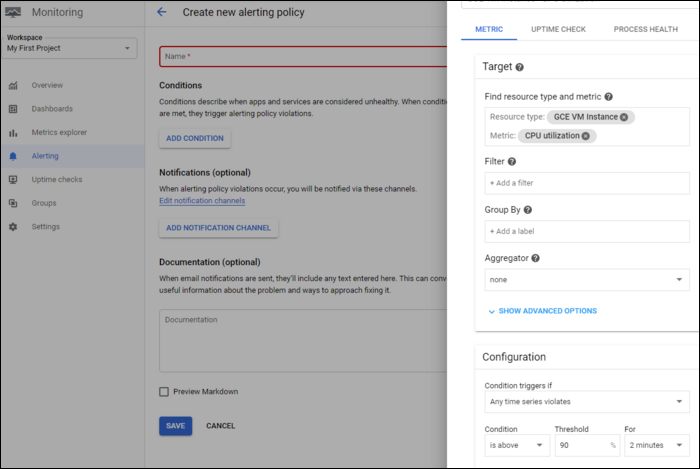Image resolution: width=700 pixels, height=469 pixels.
Task: Switch to the Uptime Check tab
Action: [558, 29]
